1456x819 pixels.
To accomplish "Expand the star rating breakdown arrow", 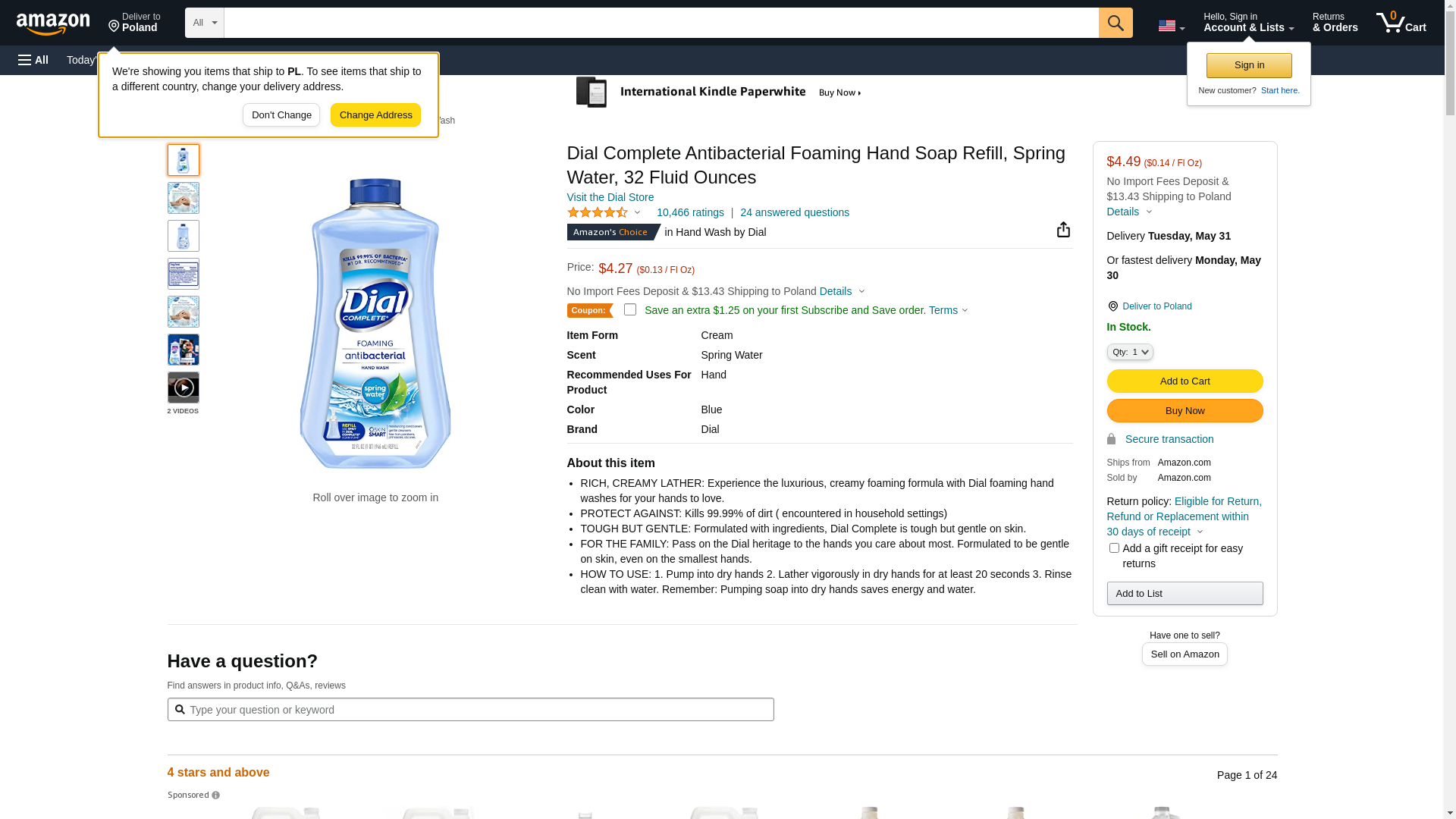I will pyautogui.click(x=637, y=213).
